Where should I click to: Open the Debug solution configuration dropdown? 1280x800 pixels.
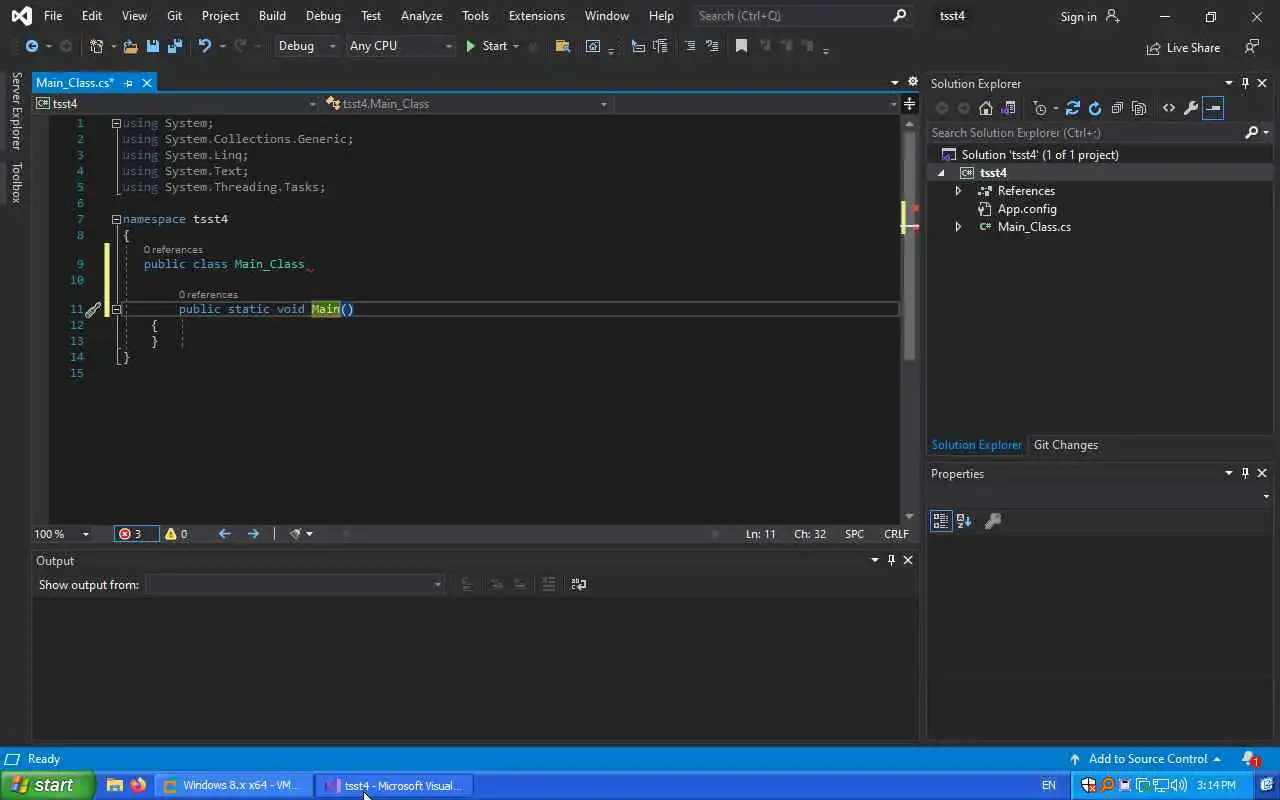pos(306,46)
